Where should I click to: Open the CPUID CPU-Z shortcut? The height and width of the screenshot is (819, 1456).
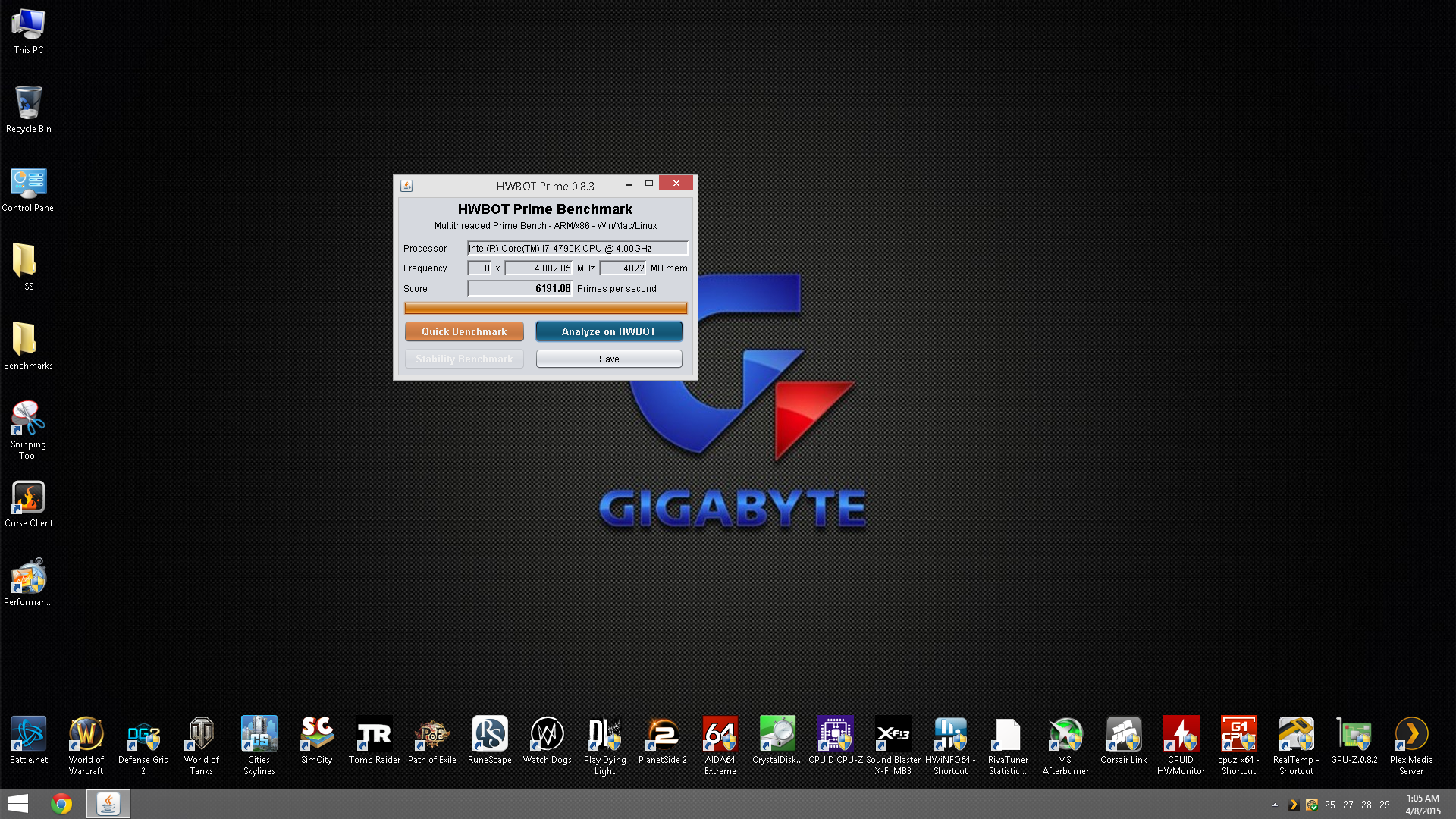point(836,741)
